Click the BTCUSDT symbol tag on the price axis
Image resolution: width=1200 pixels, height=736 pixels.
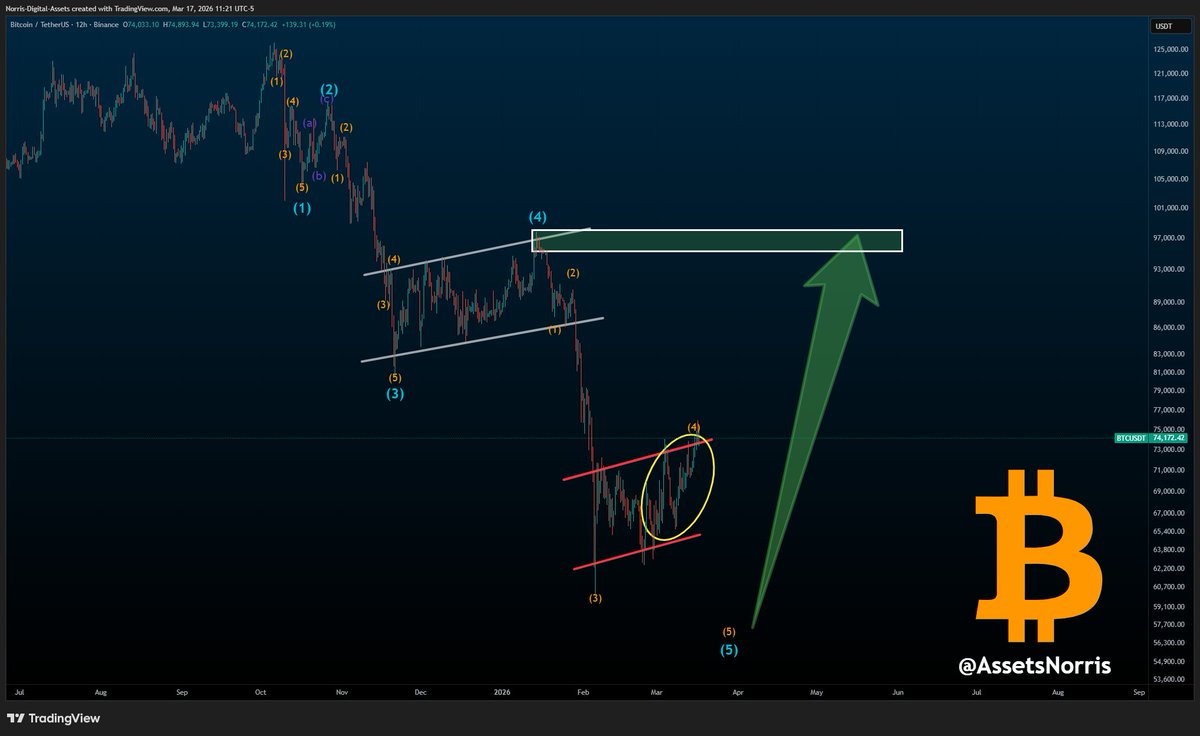pyautogui.click(x=1132, y=438)
